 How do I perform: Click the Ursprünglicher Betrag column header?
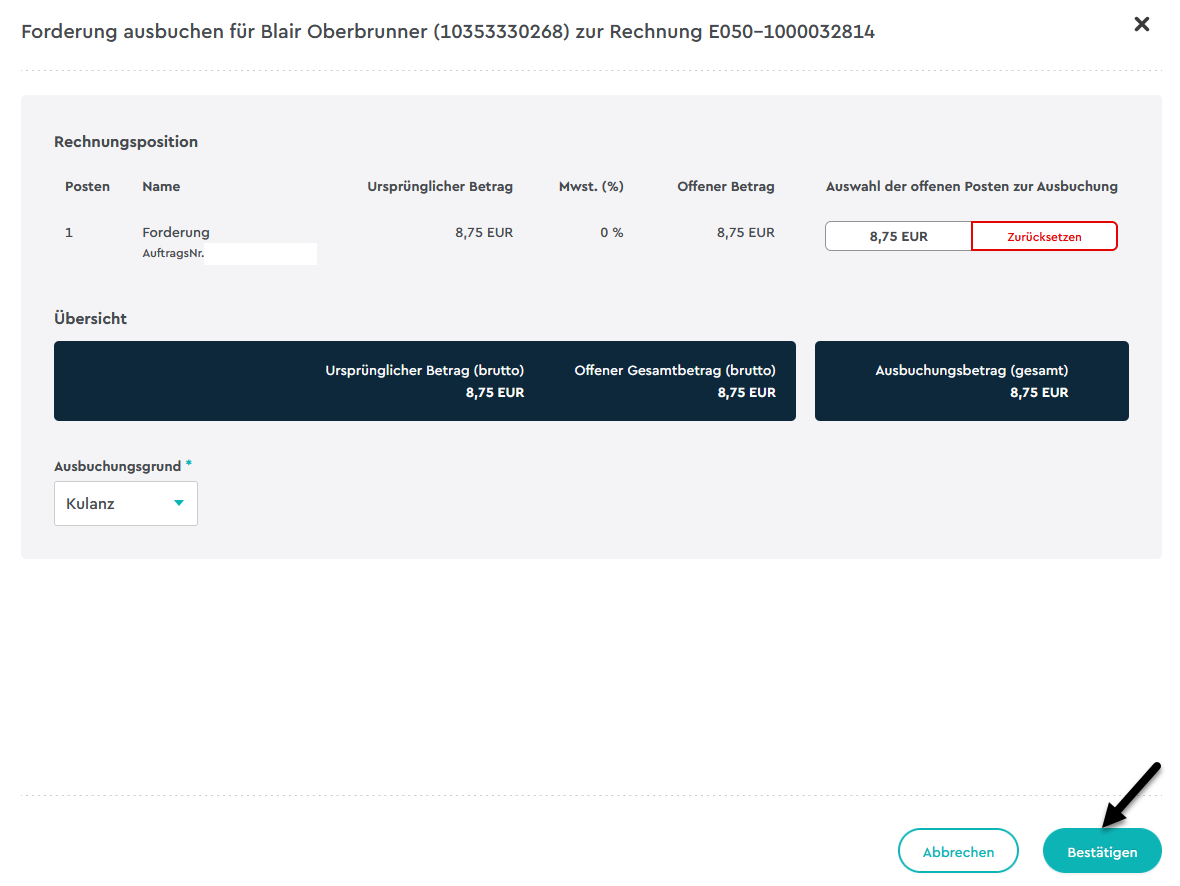pos(440,187)
